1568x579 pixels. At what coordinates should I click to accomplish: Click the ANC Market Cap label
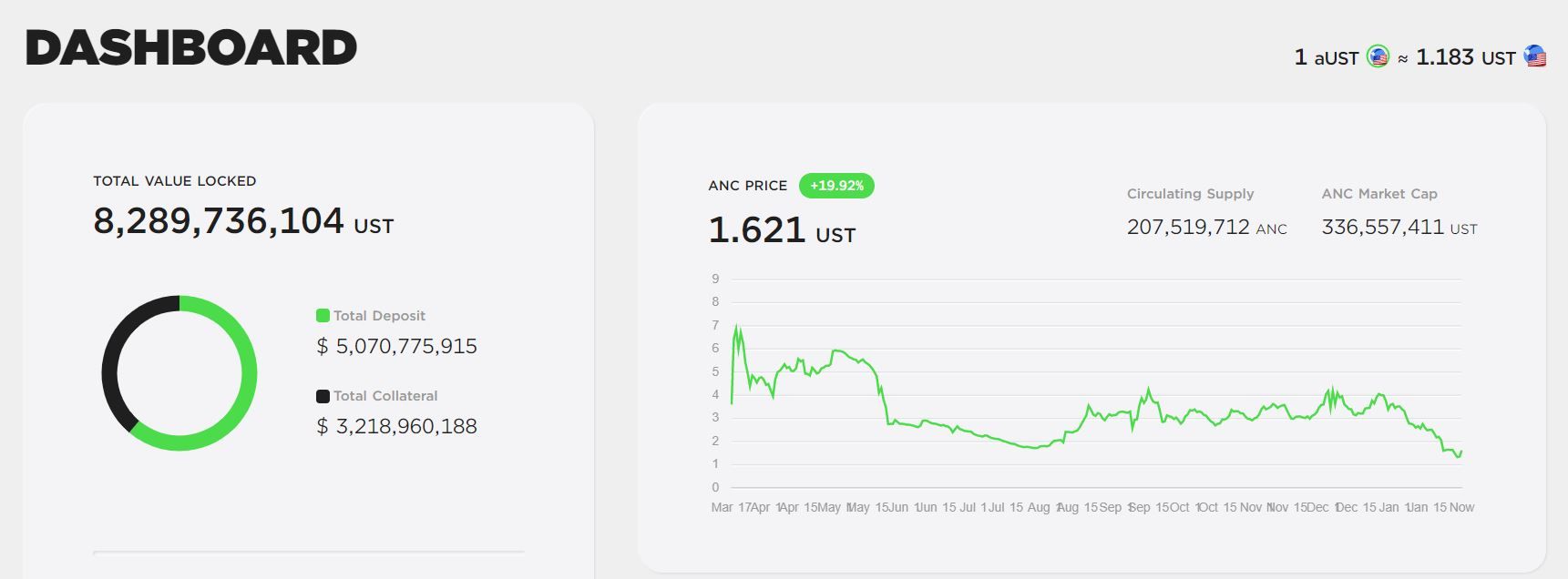pyautogui.click(x=1379, y=194)
